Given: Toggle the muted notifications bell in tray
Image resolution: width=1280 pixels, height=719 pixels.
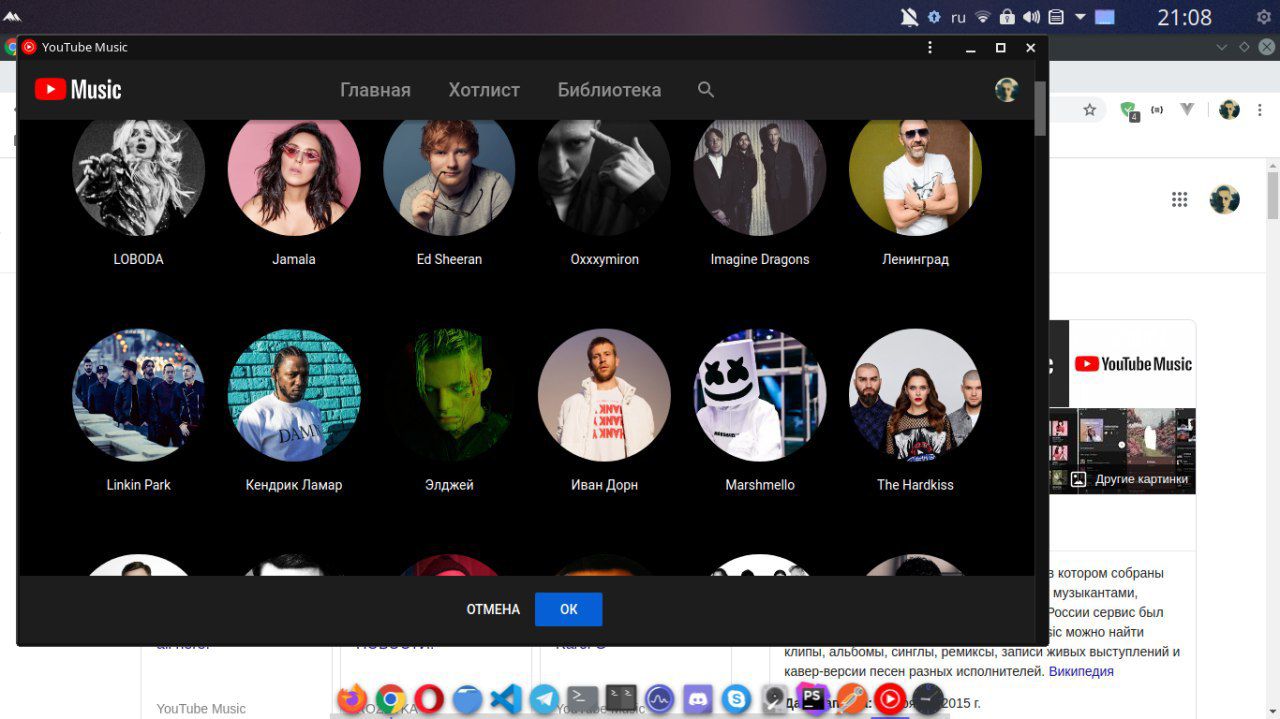Looking at the screenshot, I should pyautogui.click(x=909, y=17).
